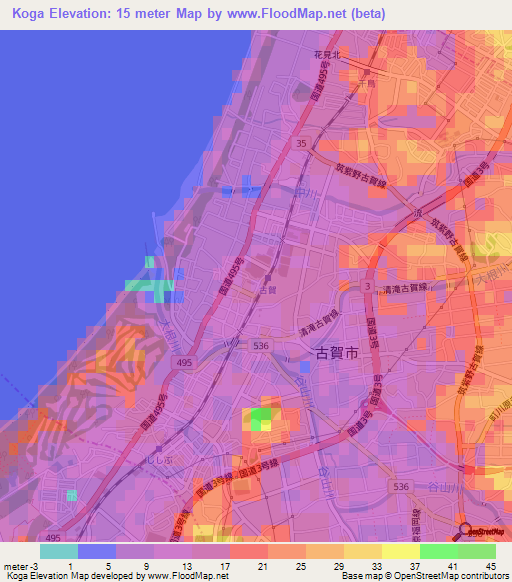The height and width of the screenshot is (582, 512).
Task: Click the route 35 road shield
Action: pyautogui.click(x=301, y=143)
